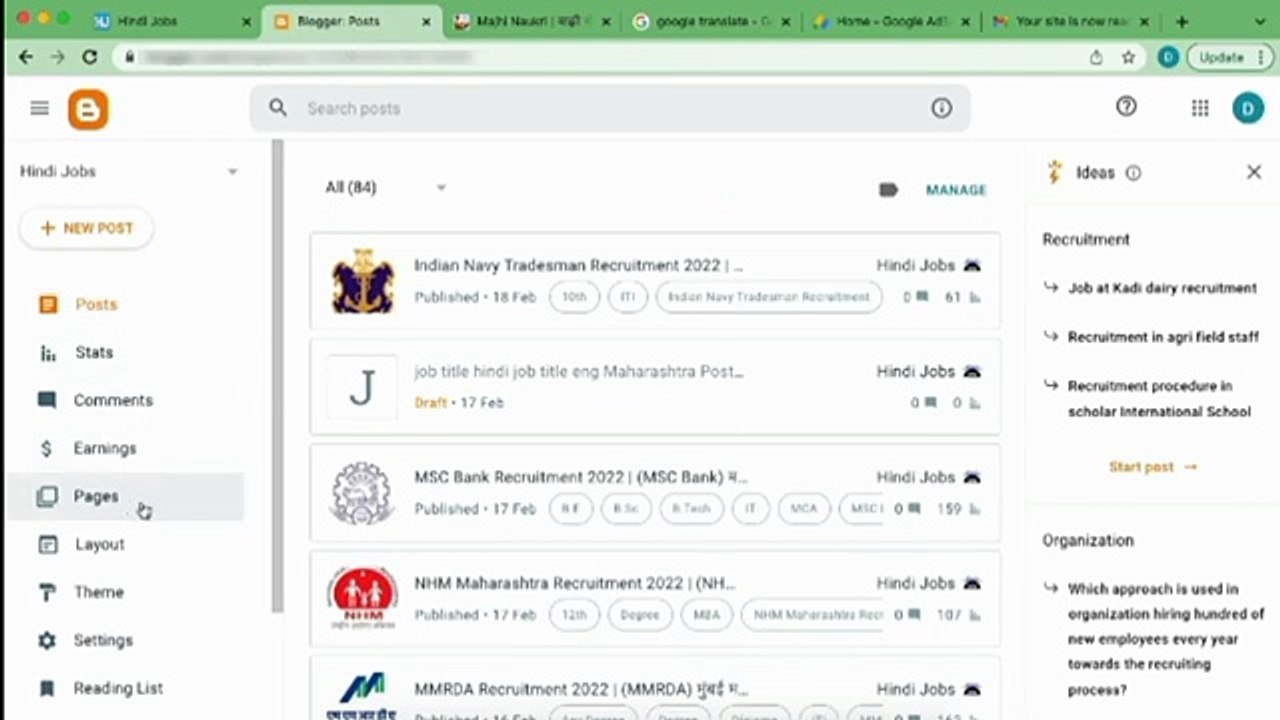Click the info icon next to Ideas
The image size is (1280, 720).
point(1133,173)
